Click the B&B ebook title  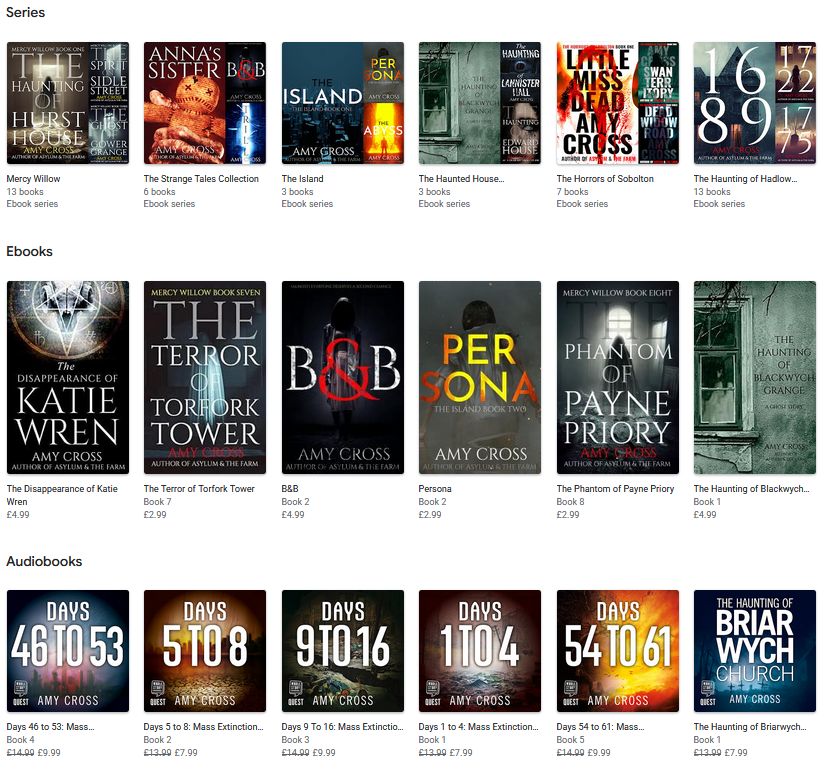click(x=290, y=489)
